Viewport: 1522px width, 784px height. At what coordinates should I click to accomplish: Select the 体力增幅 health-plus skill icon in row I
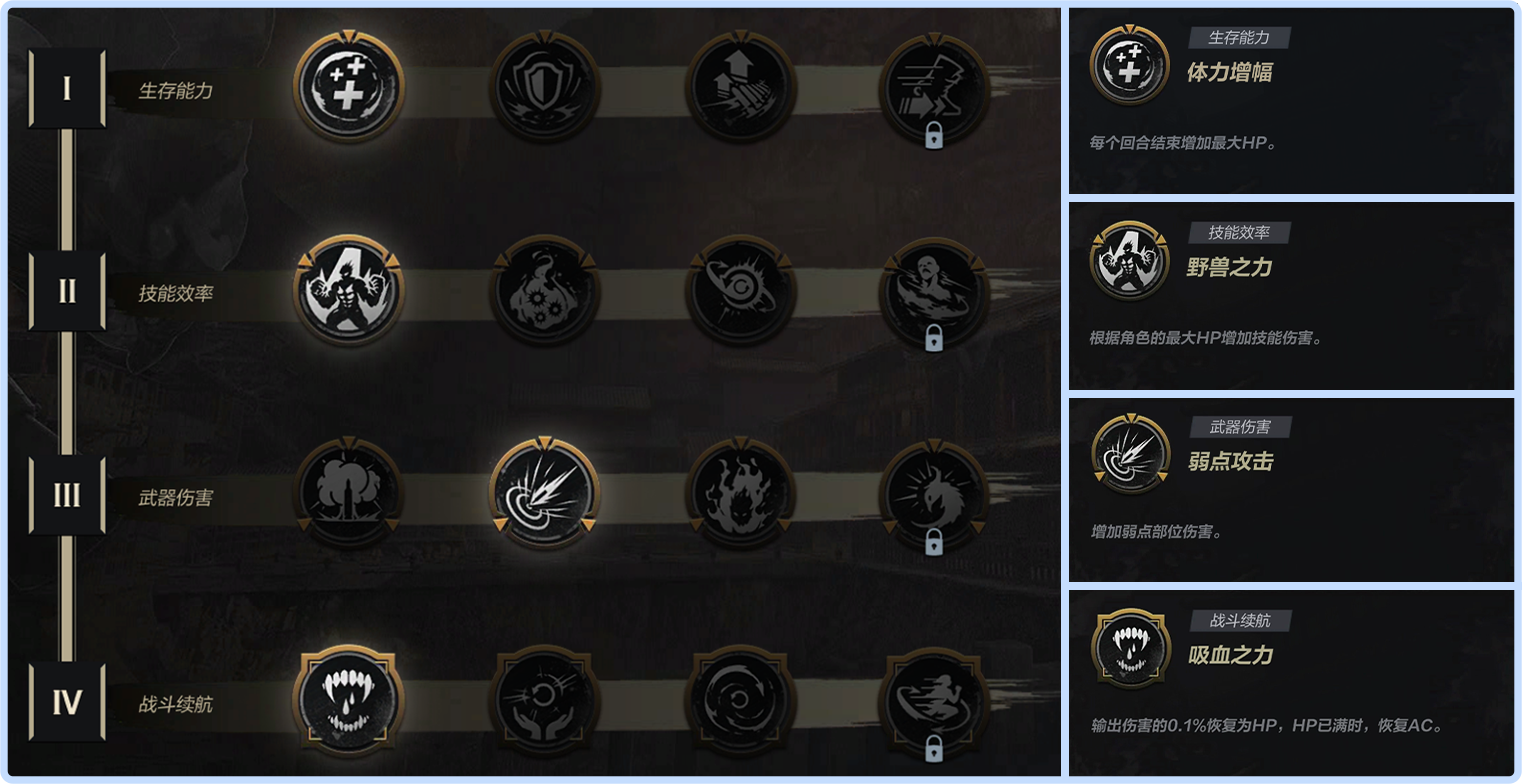[x=348, y=86]
